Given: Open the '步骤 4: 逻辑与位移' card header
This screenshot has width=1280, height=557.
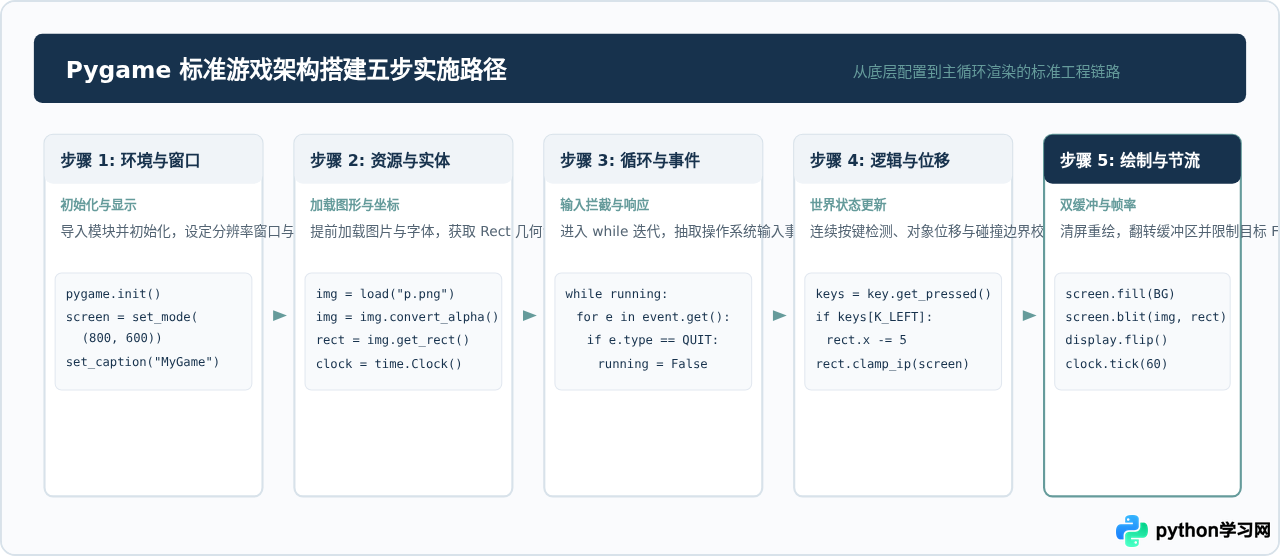Looking at the screenshot, I should click(904, 160).
